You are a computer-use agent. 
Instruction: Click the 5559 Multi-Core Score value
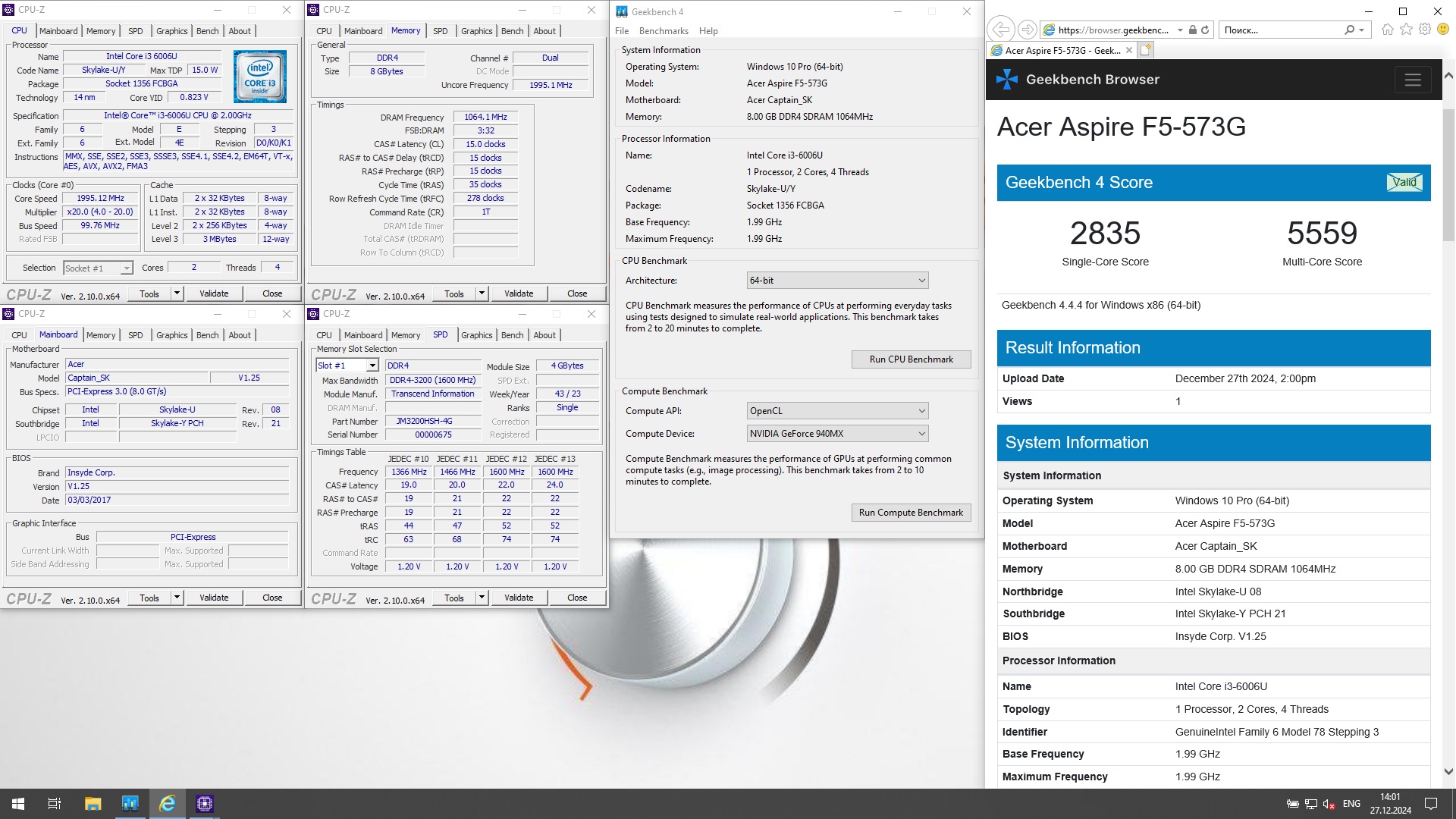(x=1322, y=234)
